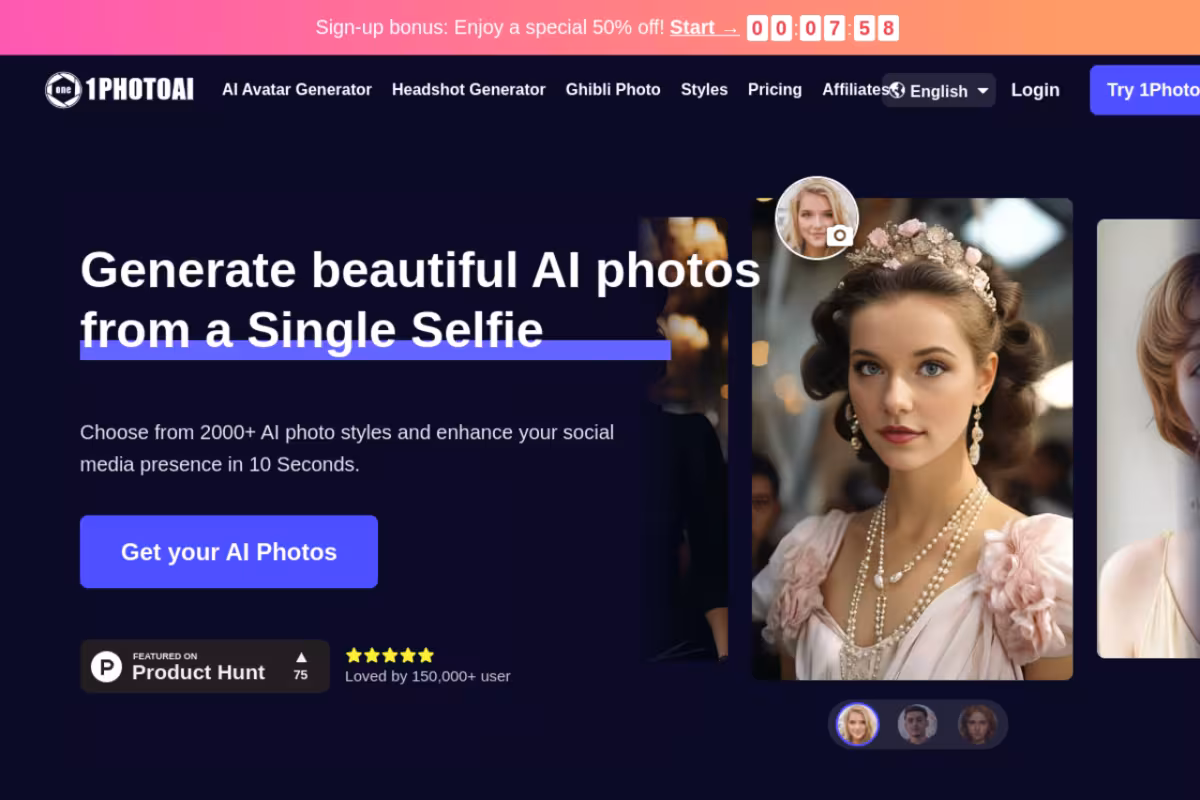Click the camera icon on selfie avatar
The width and height of the screenshot is (1200, 800).
[840, 235]
